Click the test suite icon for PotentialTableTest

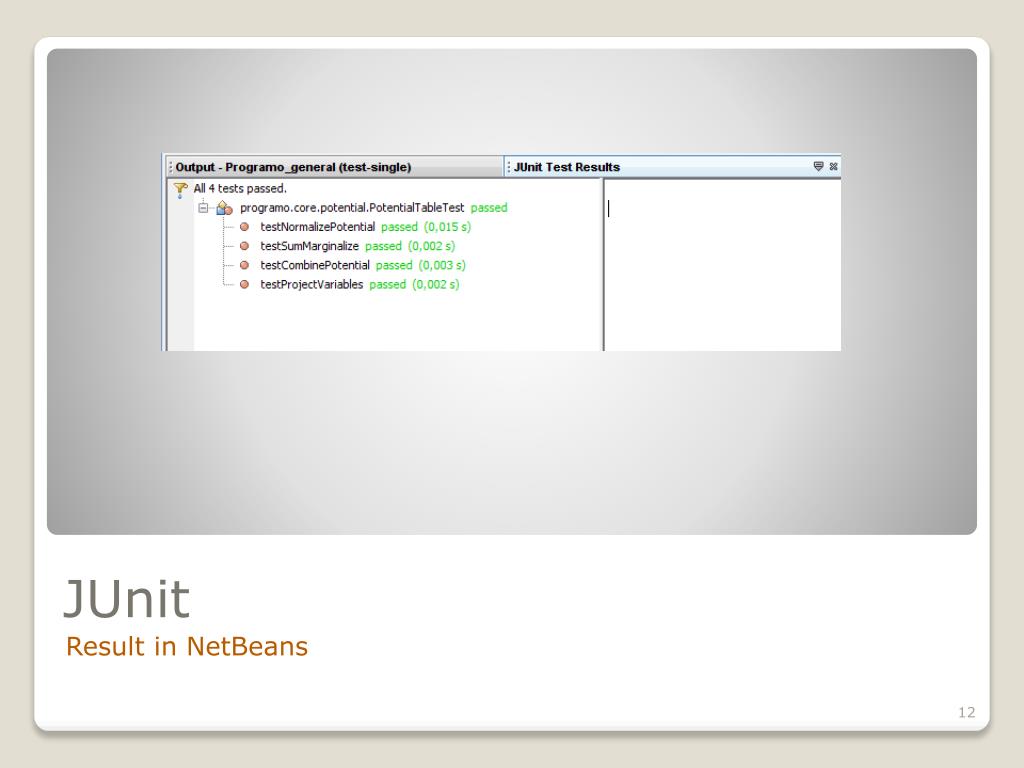[224, 208]
